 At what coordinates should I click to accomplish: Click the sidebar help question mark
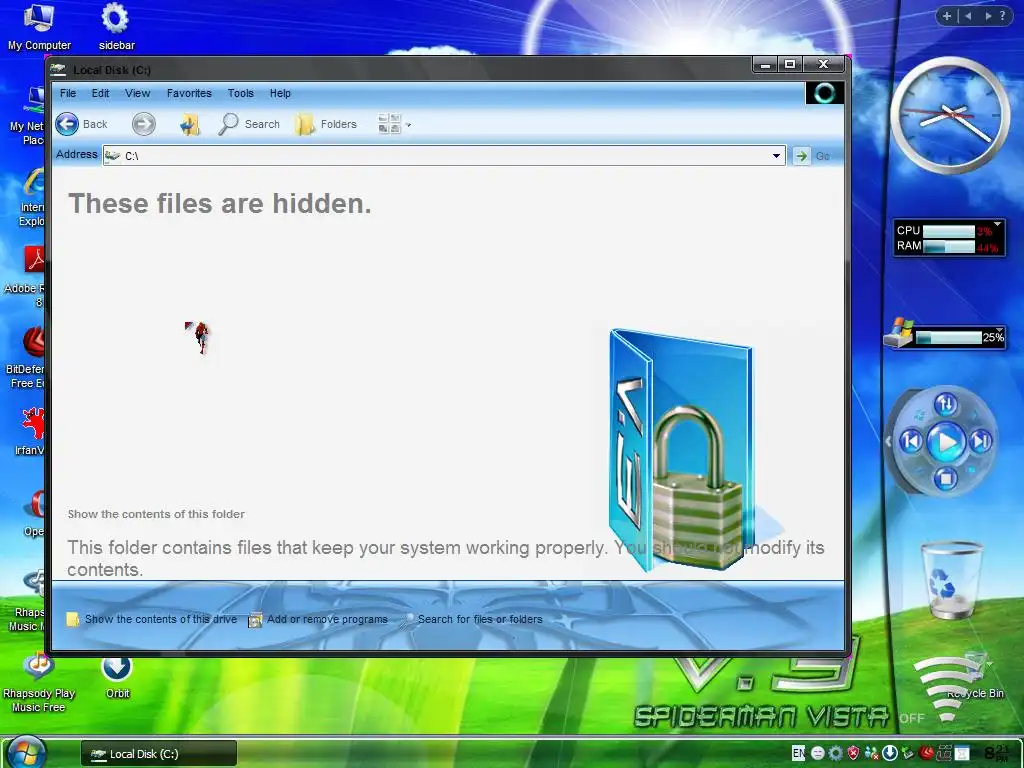1002,16
